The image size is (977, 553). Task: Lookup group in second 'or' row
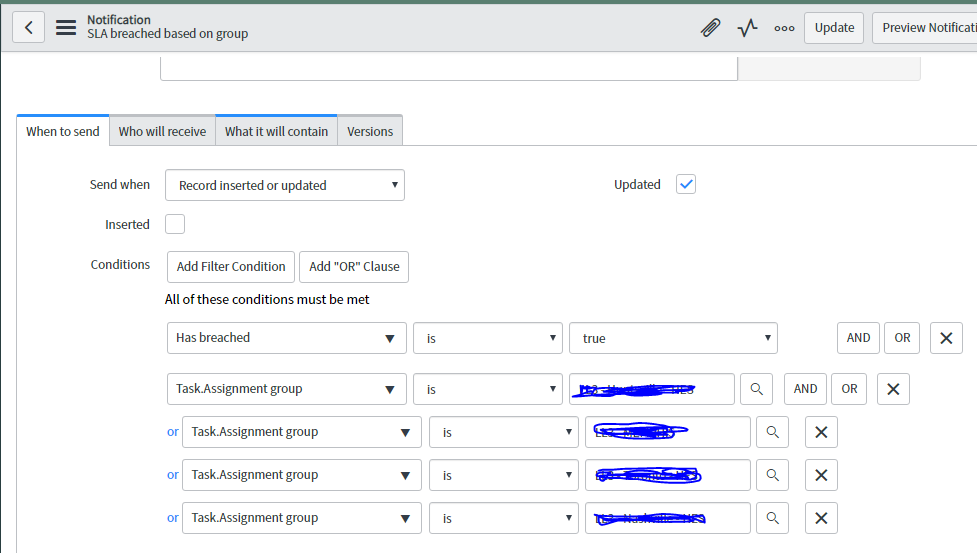click(x=773, y=475)
